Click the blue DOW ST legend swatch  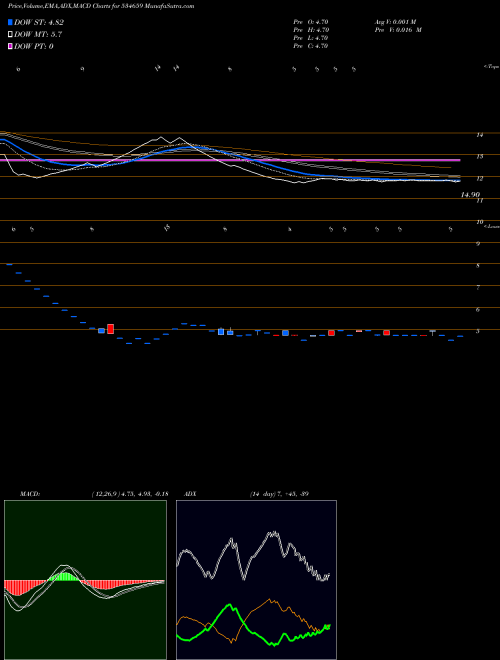11,22
